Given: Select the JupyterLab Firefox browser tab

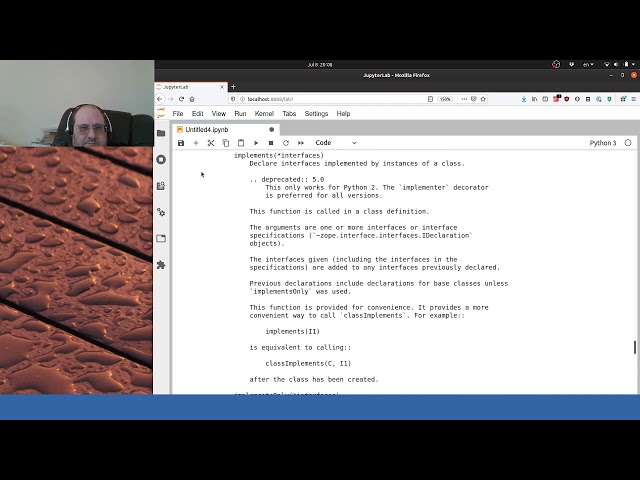Looking at the screenshot, I should (190, 87).
